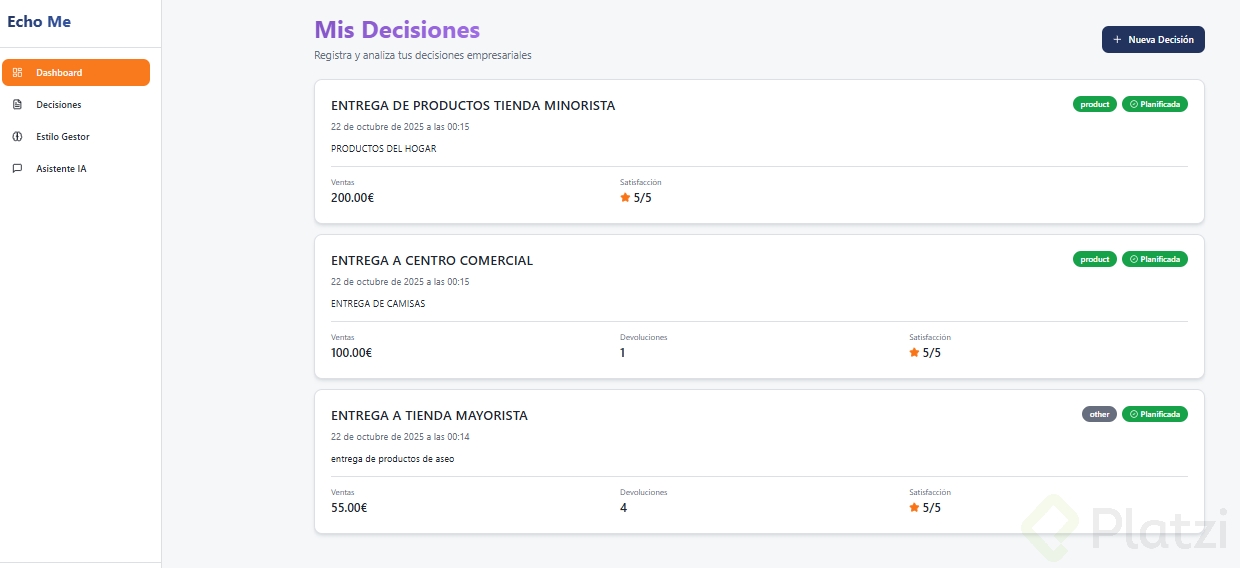Click the Dashboard grid icon in sidebar
Viewport: 1240px width, 568px height.
coord(17,73)
